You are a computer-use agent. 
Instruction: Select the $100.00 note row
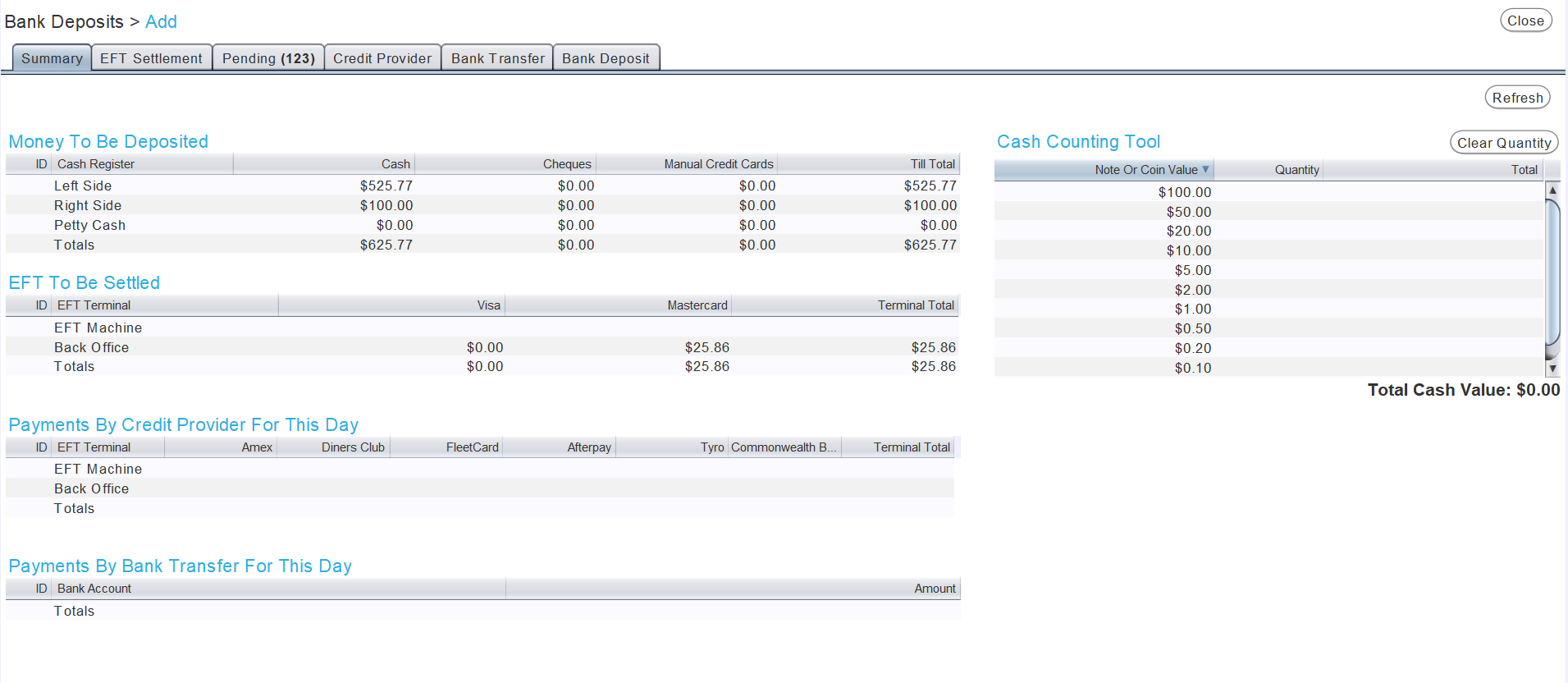point(1269,192)
